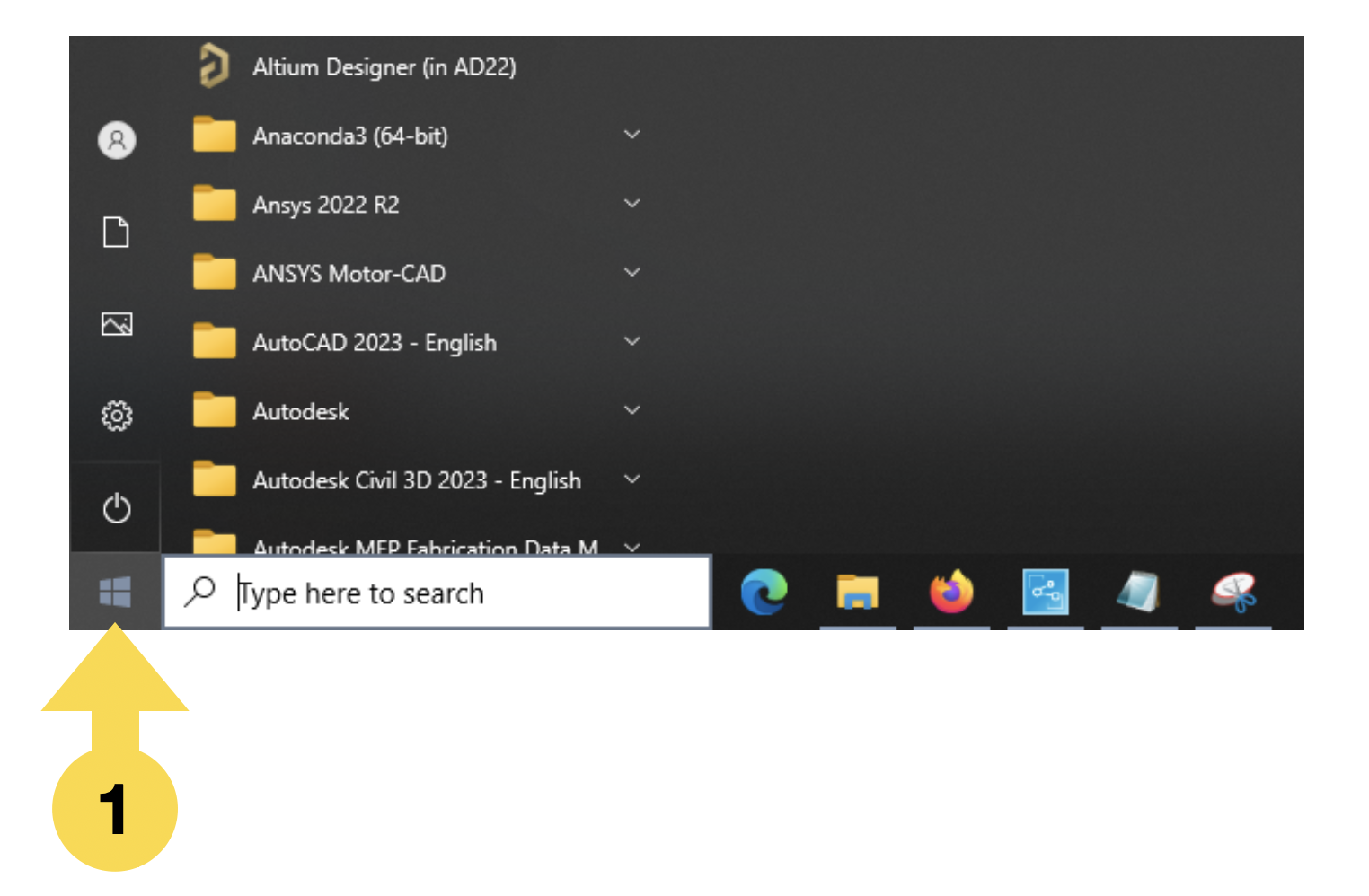Click the user account avatar icon
This screenshot has height=896, width=1369.
[117, 140]
